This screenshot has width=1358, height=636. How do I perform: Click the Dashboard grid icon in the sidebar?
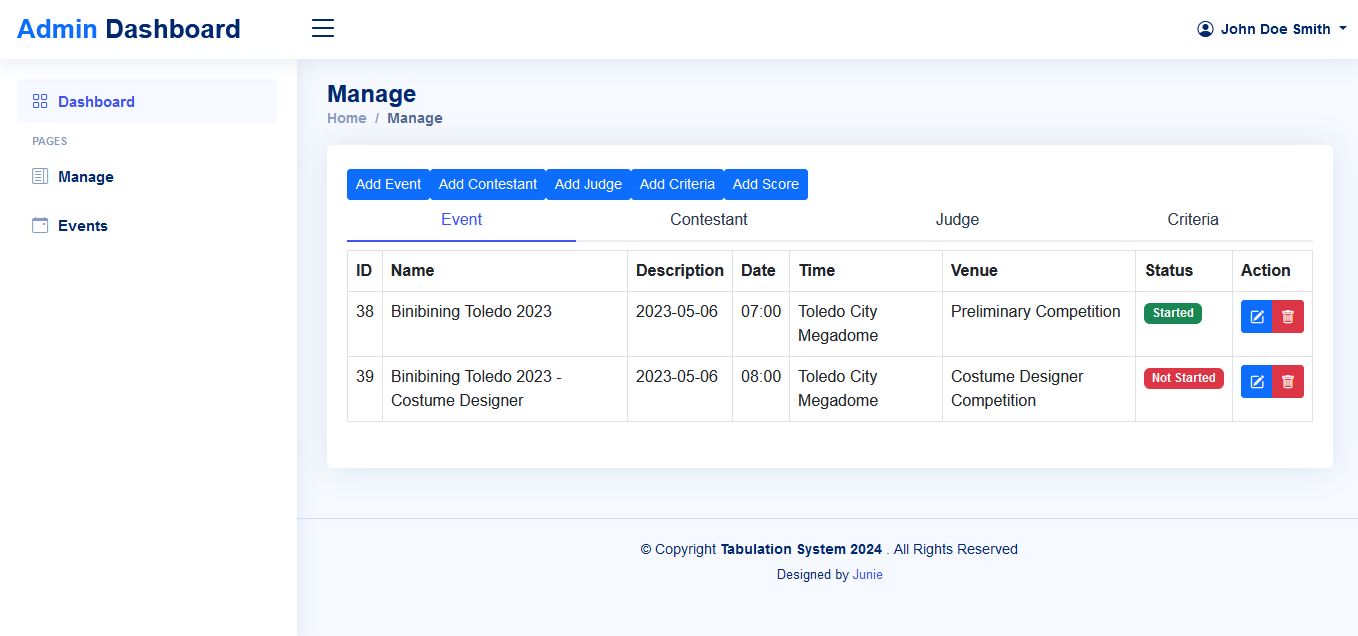[40, 101]
